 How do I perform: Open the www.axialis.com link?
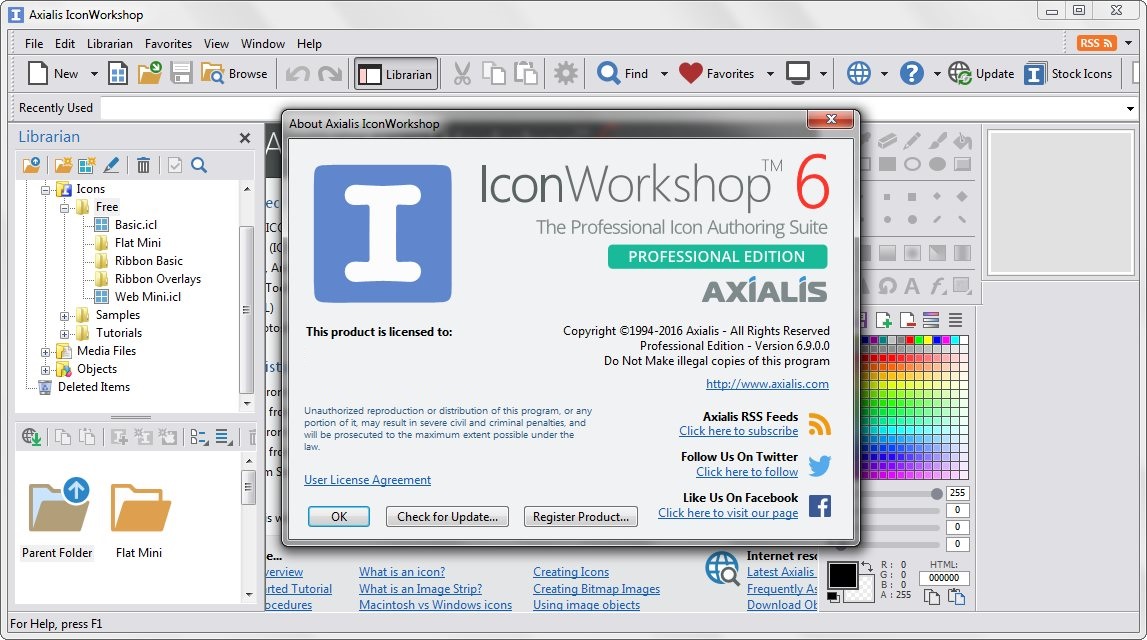click(x=767, y=384)
